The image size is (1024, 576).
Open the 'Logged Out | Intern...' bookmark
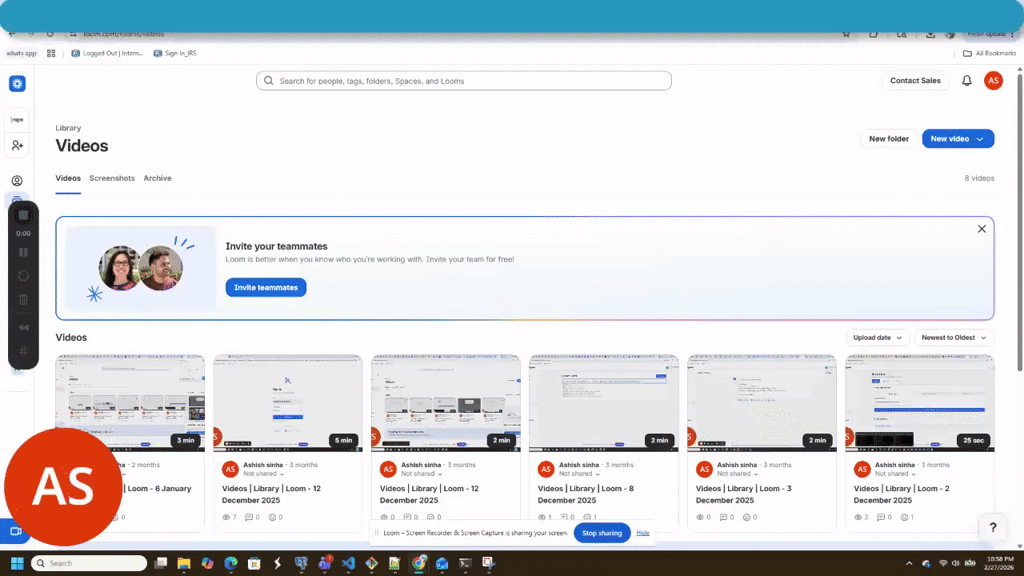[107, 54]
